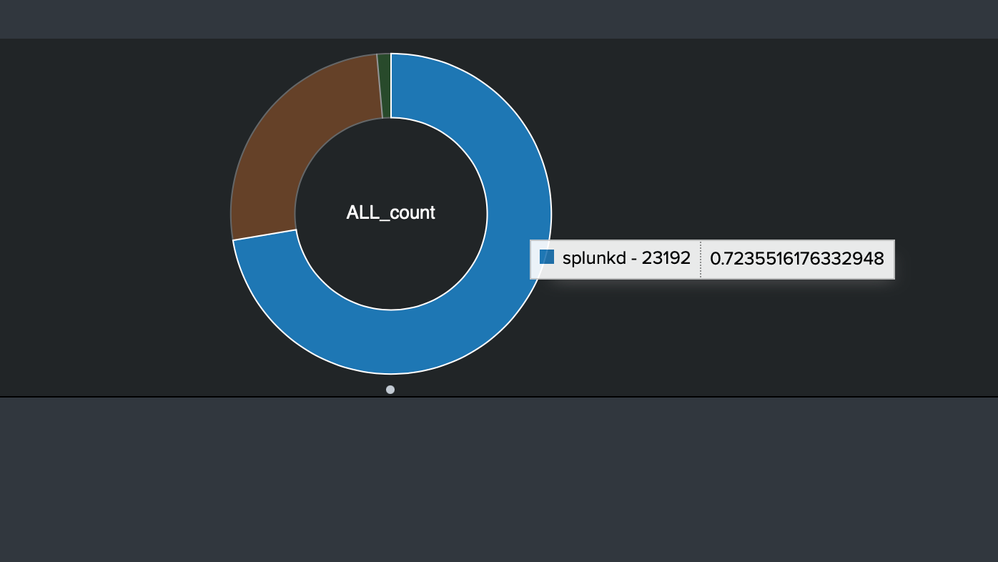Viewport: 998px width, 562px height.
Task: Click the dotted divider inside the tooltip
Action: [701, 259]
